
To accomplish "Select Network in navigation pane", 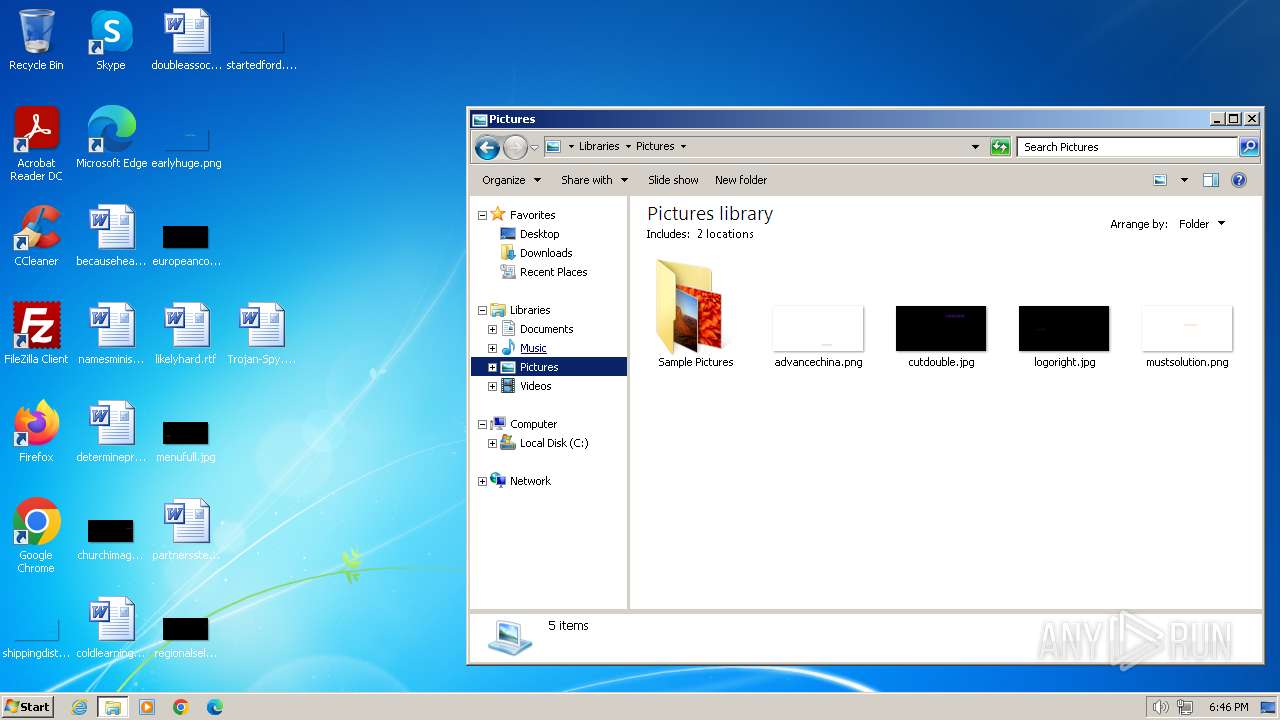I will click(530, 481).
